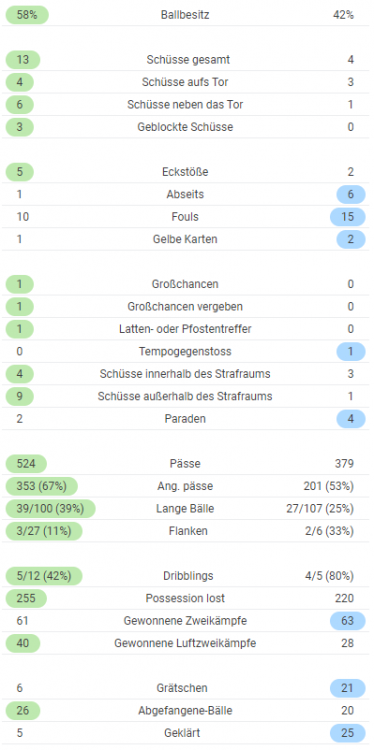This screenshot has height=750, width=374.
Task: Select the Schüsse aufs Tor label
Action: [185, 82]
